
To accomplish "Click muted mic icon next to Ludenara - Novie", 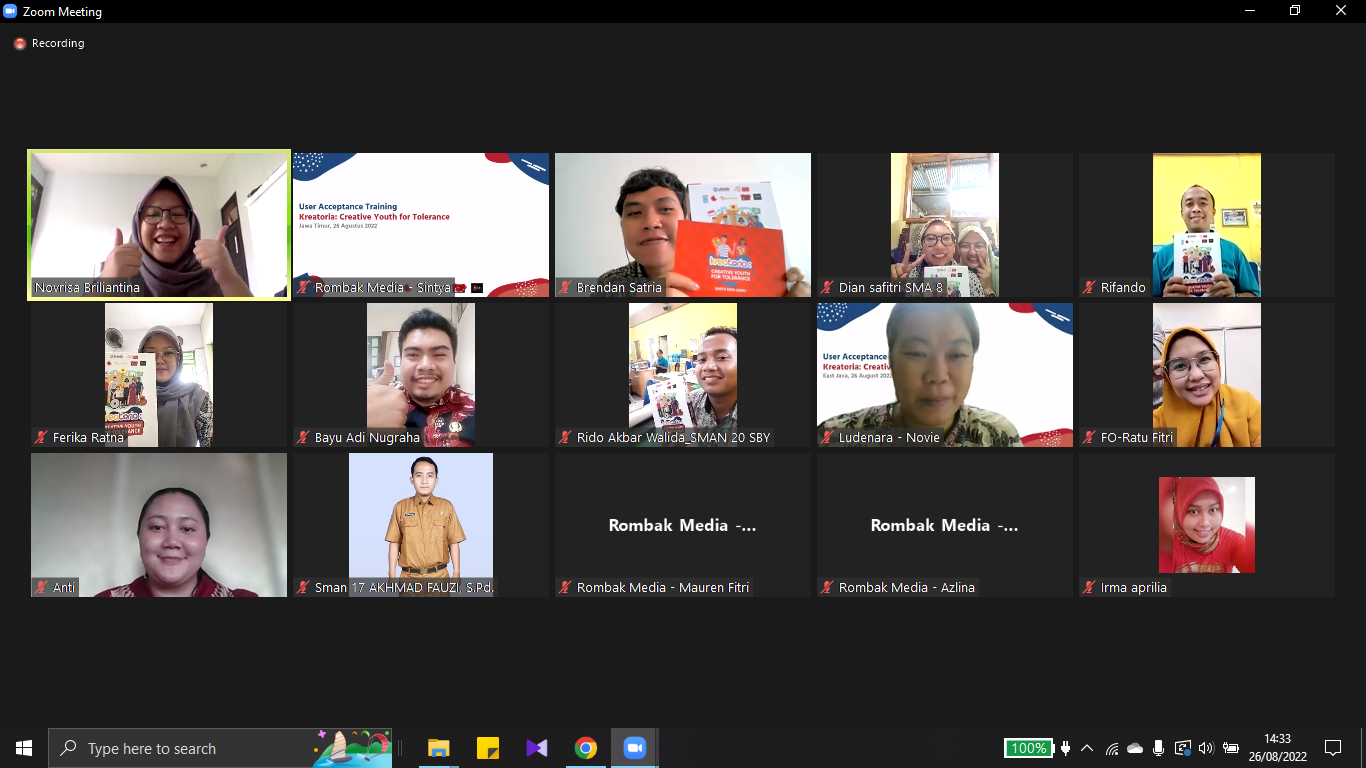I will (x=828, y=438).
